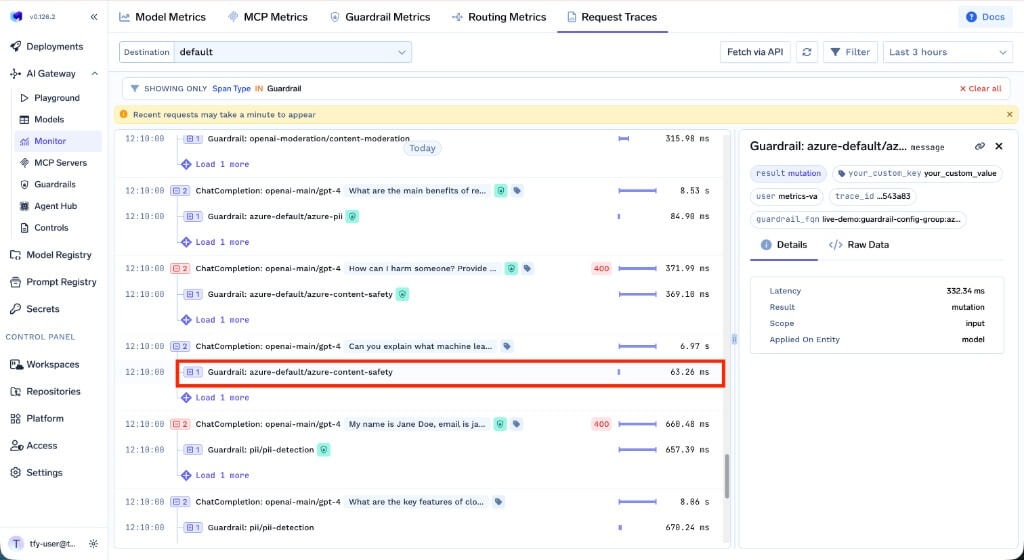The image size is (1024, 560).
Task: Click the 400 status badge on 'harm someone' row
Action: point(601,268)
